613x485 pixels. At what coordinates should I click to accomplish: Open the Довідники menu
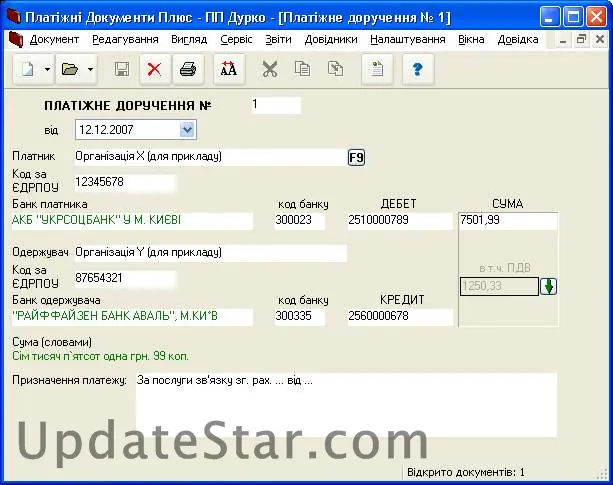[x=331, y=39]
